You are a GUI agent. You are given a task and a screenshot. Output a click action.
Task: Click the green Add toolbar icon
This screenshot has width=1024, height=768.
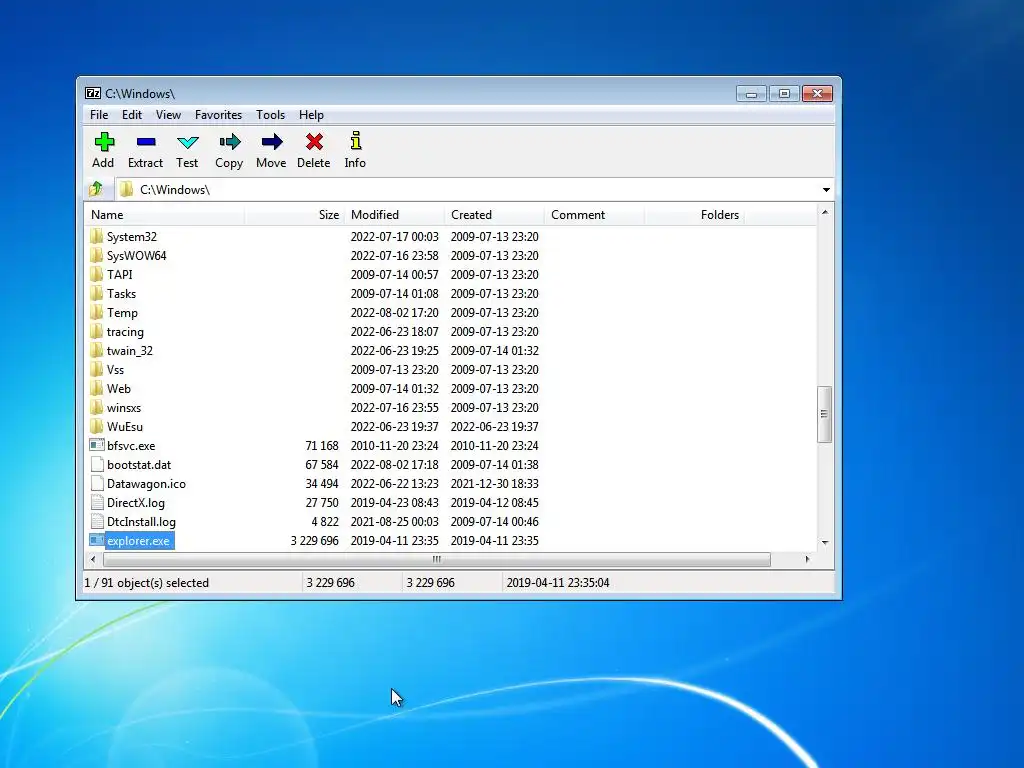click(x=104, y=142)
